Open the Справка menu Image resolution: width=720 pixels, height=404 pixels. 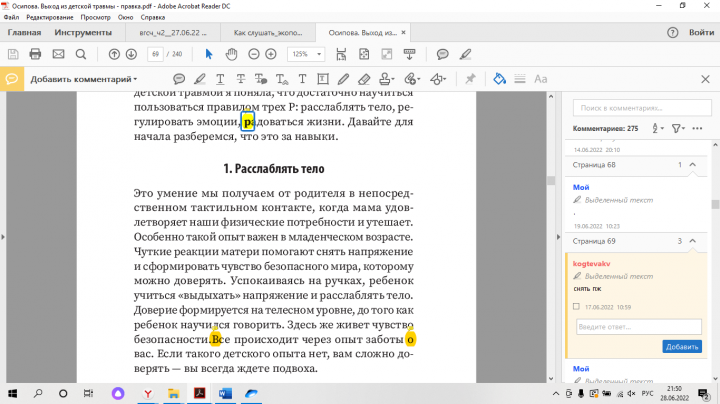[153, 17]
